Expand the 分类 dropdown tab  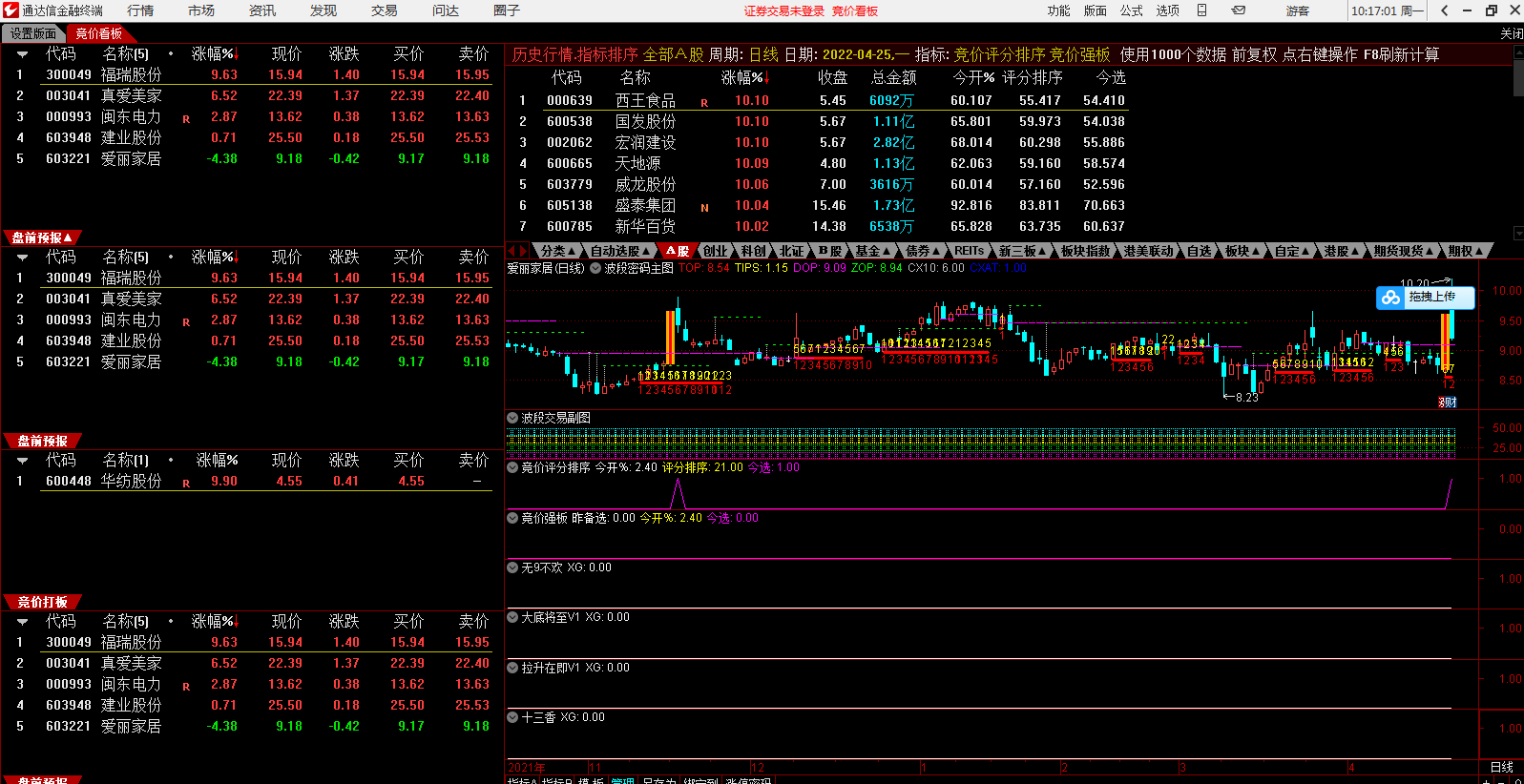tap(557, 251)
